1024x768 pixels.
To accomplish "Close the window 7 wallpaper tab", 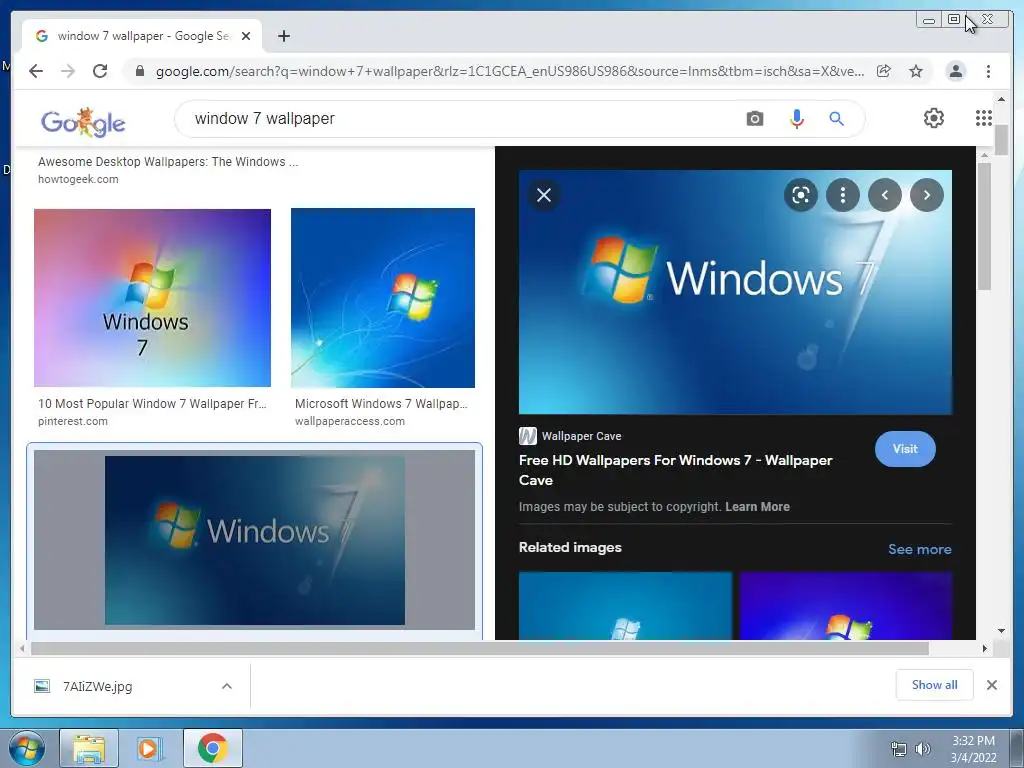I will click(246, 36).
